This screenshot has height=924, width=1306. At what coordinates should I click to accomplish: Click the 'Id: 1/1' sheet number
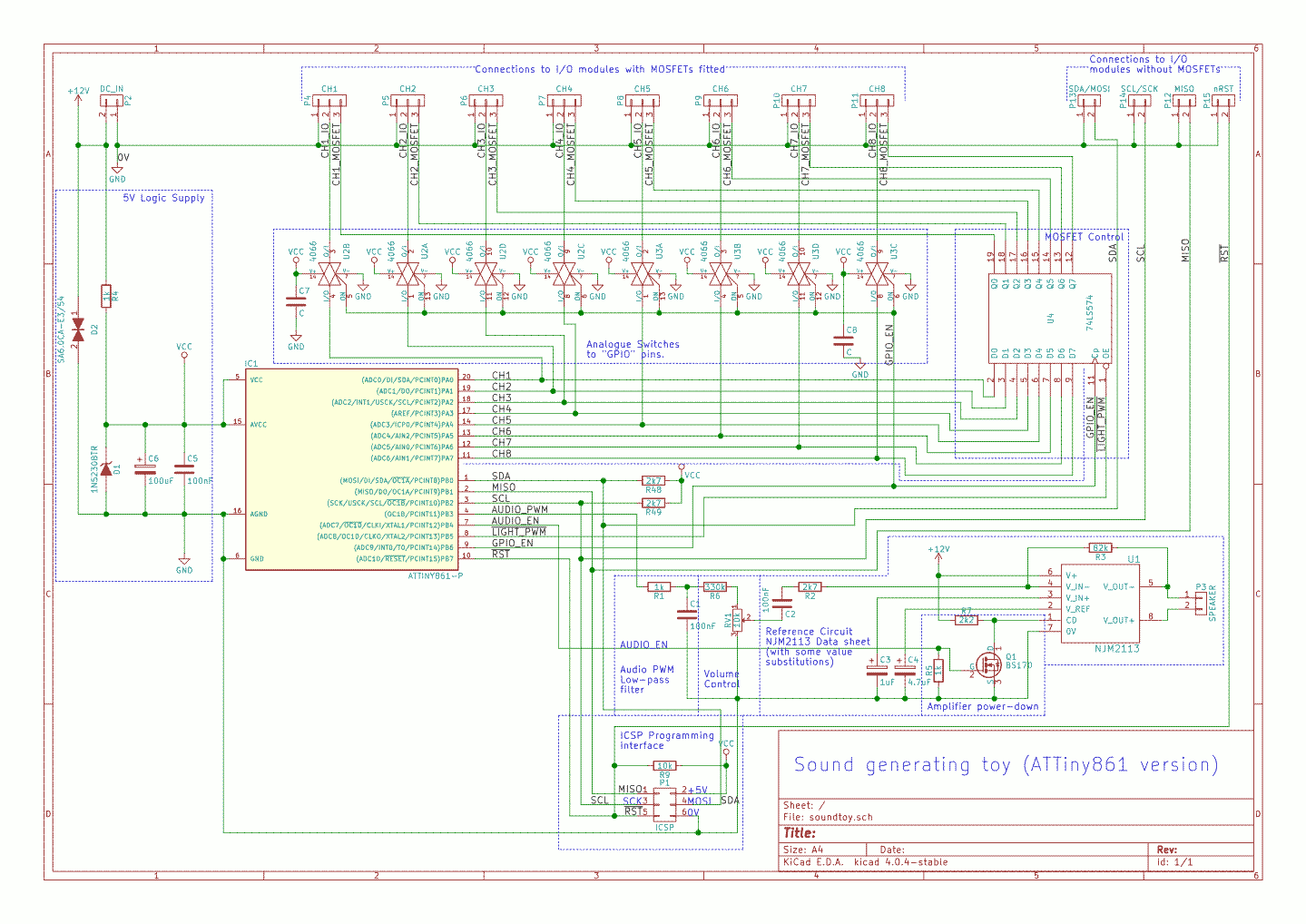(x=1175, y=862)
